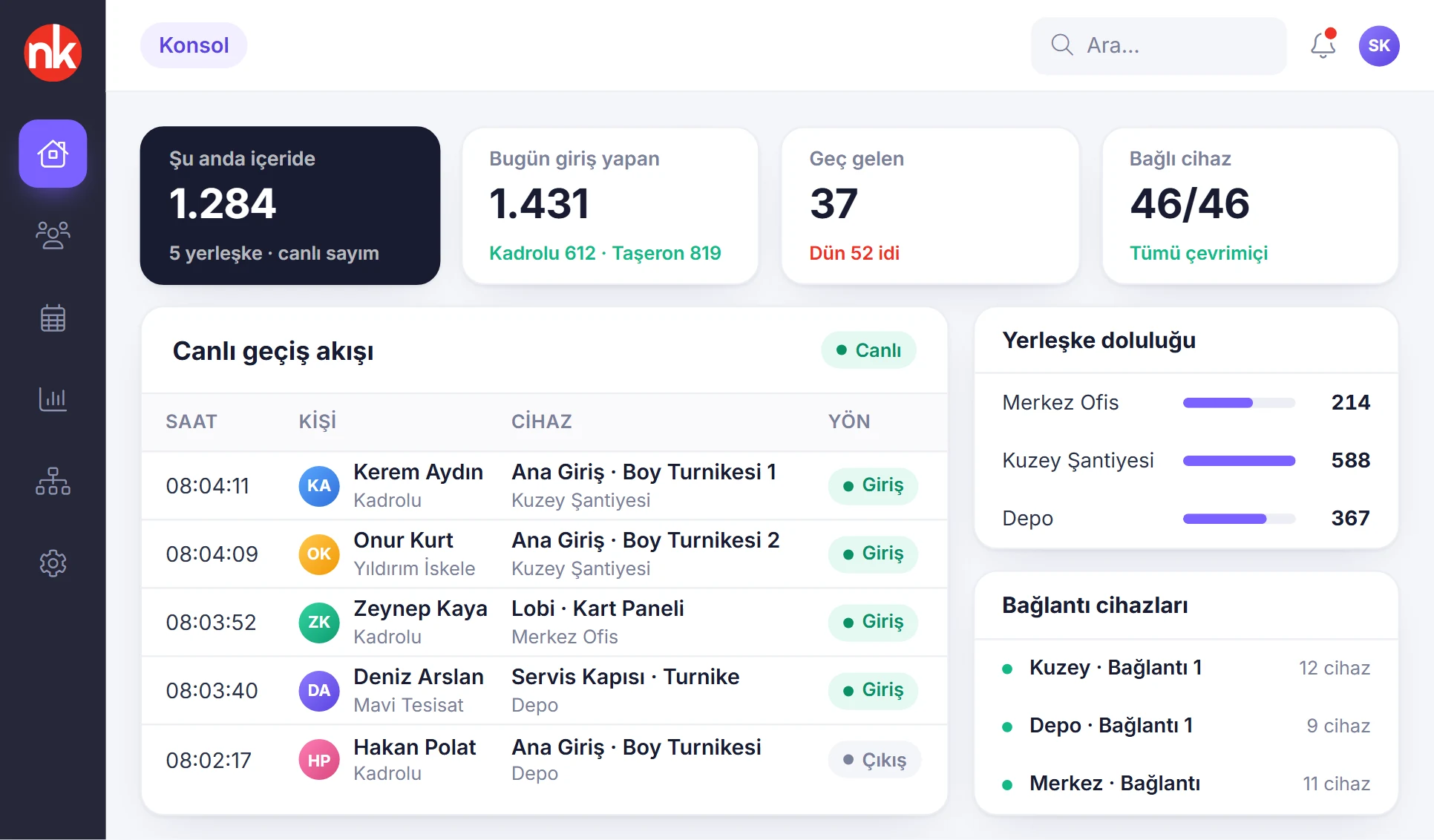Open the bar chart reports icon
The image size is (1434, 840).
tap(53, 399)
